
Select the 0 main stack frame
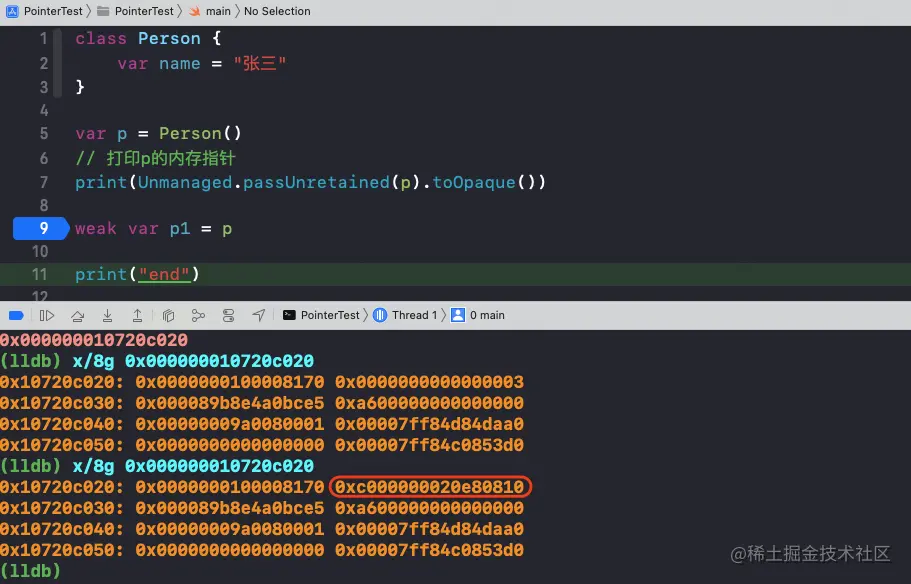pos(478,315)
